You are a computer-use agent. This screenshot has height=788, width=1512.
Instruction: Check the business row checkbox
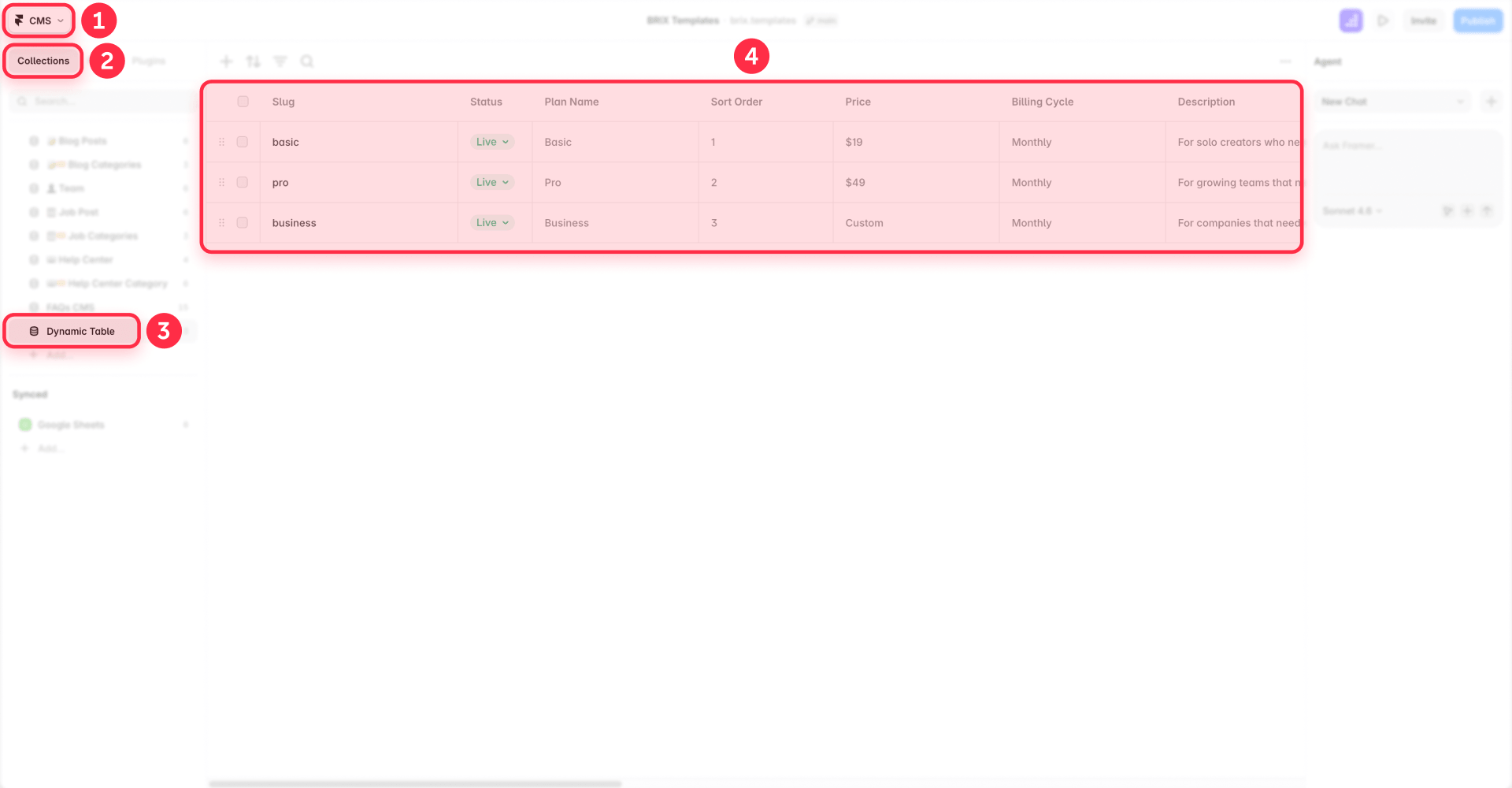243,222
